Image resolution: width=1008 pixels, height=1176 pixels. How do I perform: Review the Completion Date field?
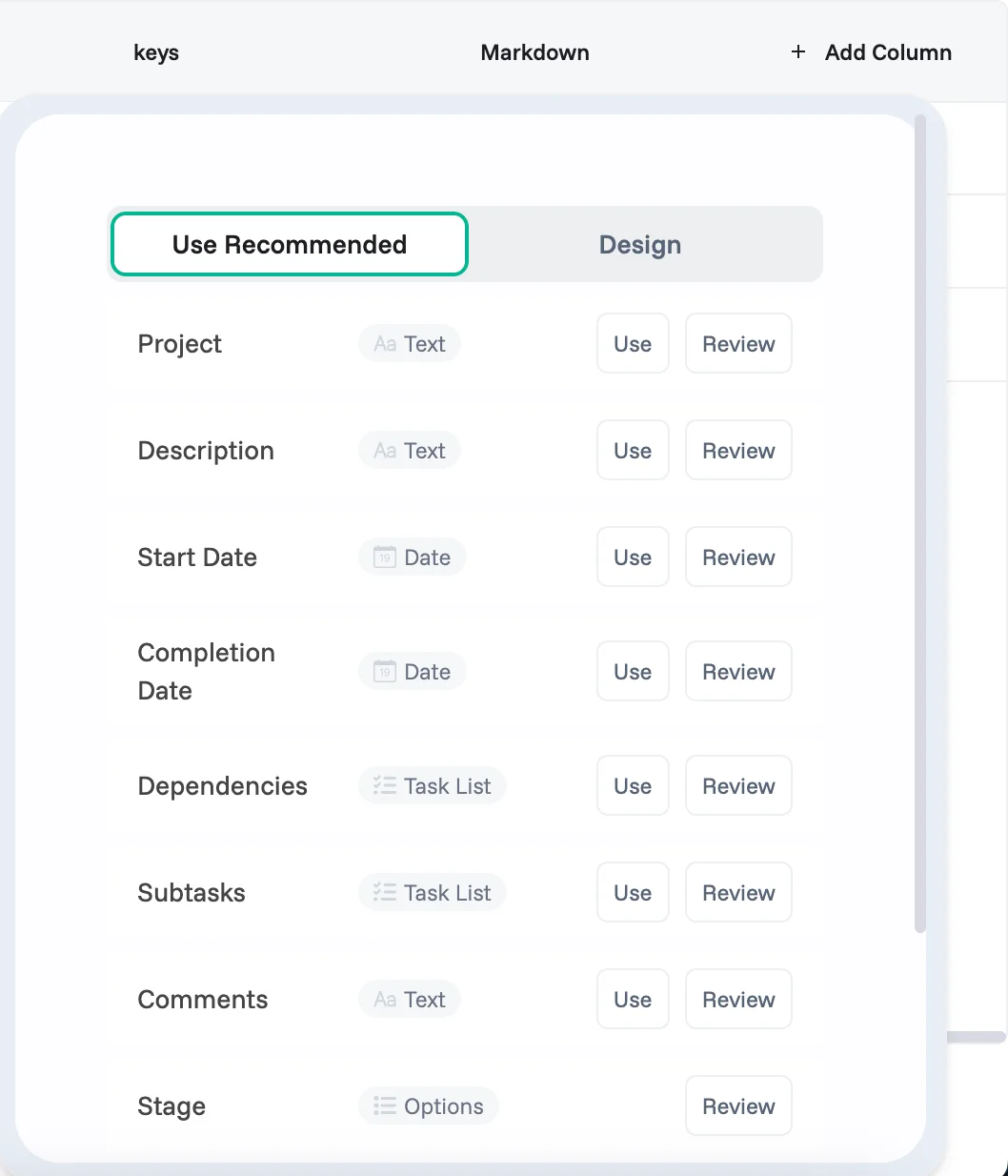tap(738, 672)
